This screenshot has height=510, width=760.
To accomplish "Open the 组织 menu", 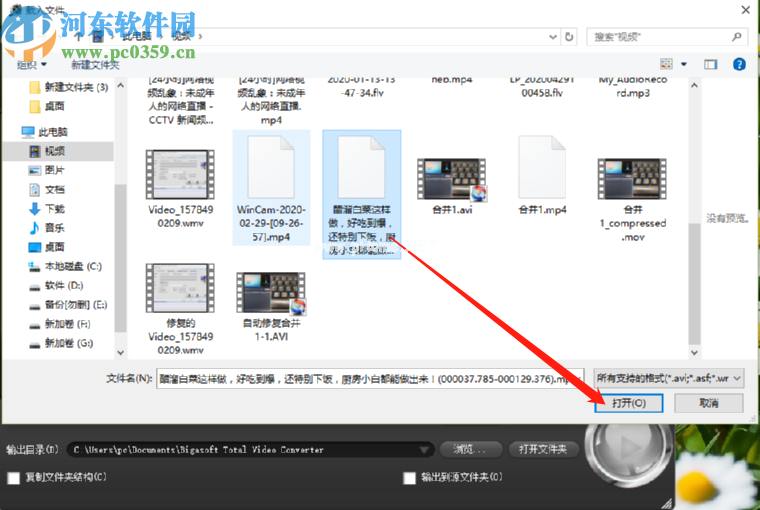I will [32, 65].
